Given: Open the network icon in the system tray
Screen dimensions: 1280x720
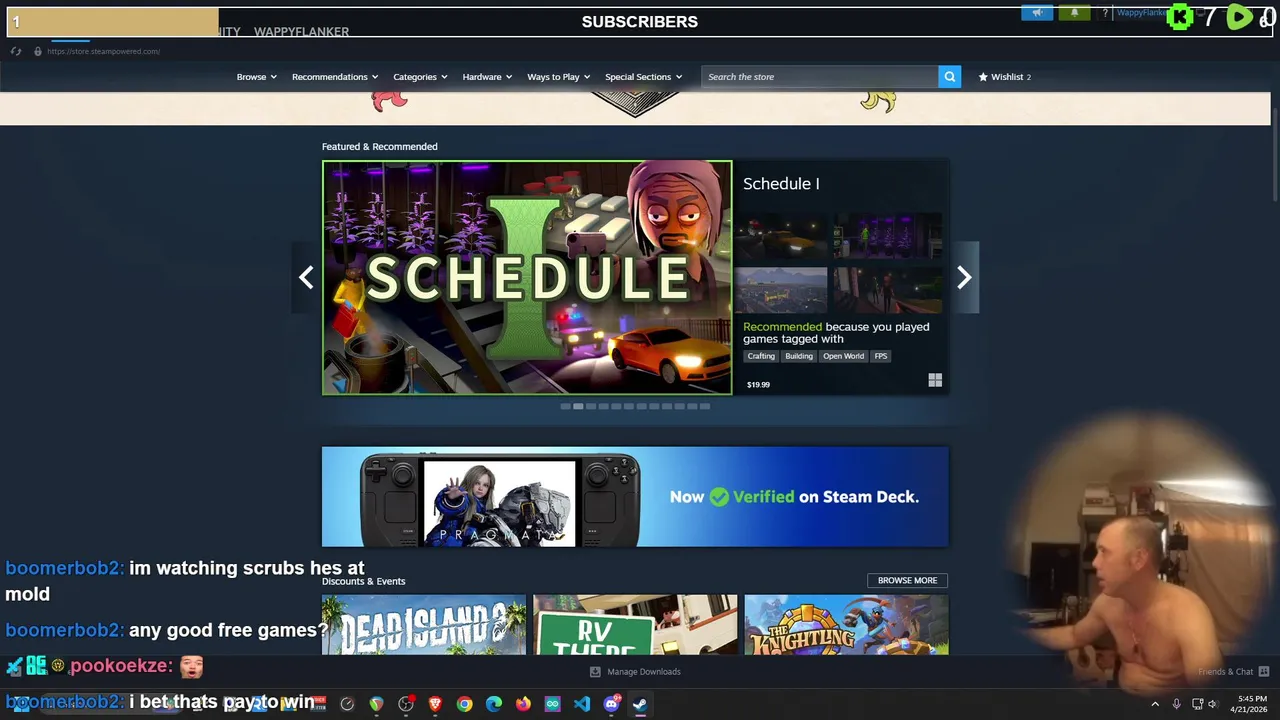Looking at the screenshot, I should (x=1197, y=704).
